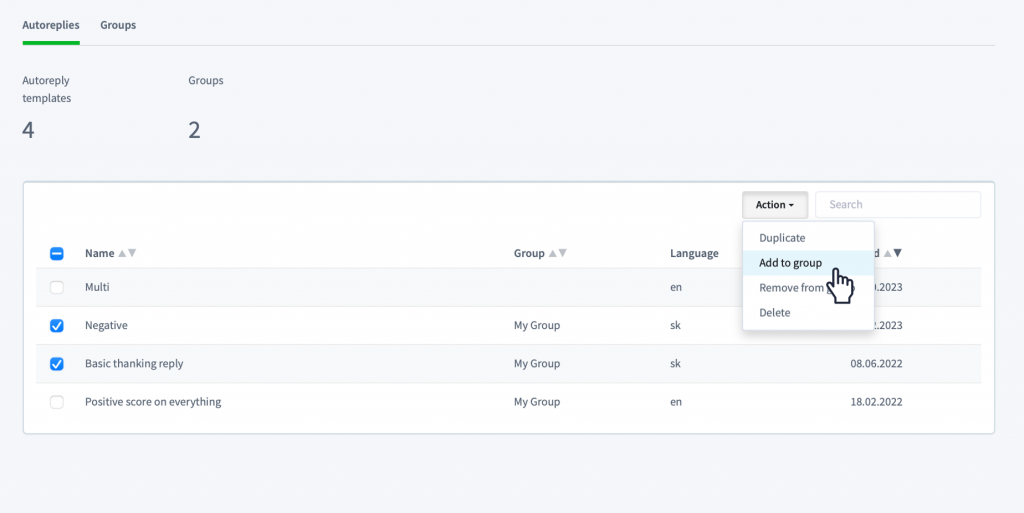
Task: Click language en in Multi row
Action: coord(676,287)
